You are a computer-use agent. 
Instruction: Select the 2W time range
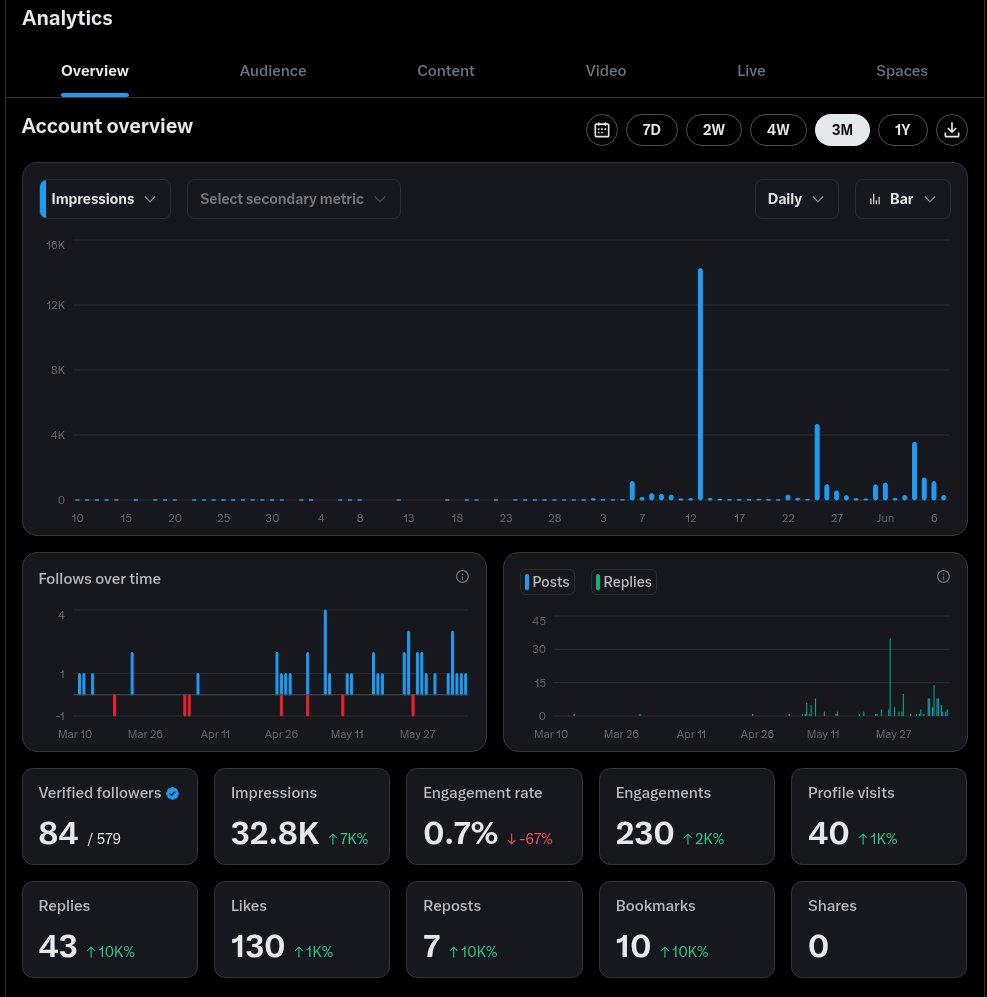point(714,130)
